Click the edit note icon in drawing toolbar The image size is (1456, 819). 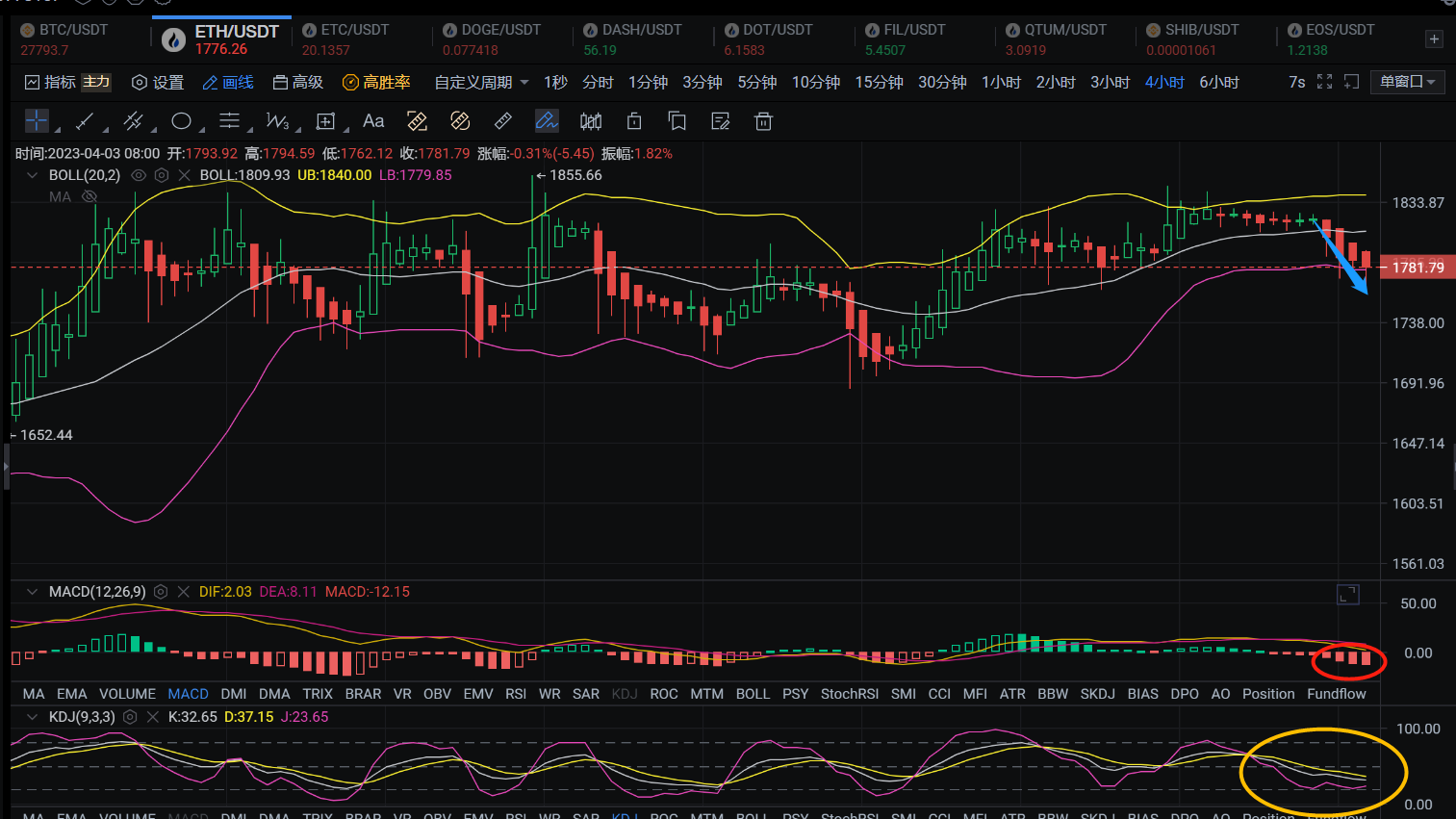click(721, 121)
